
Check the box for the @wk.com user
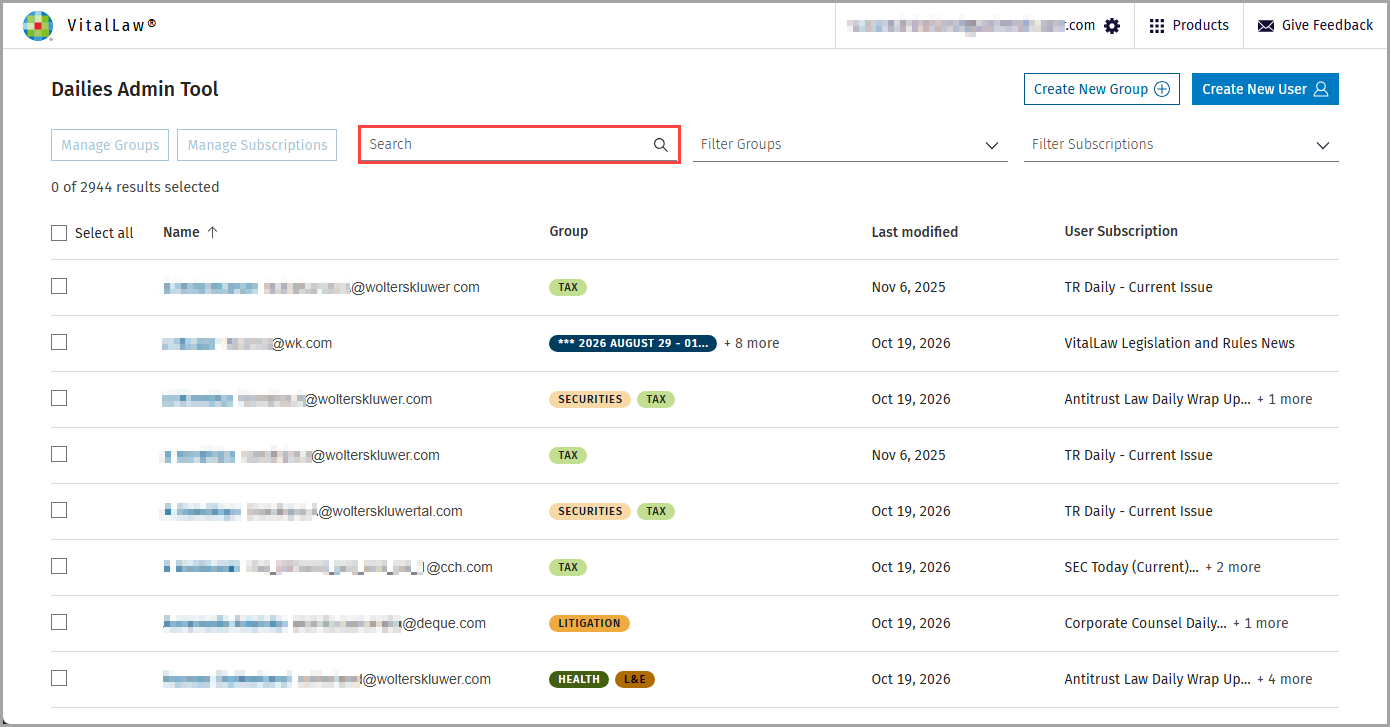[x=59, y=342]
